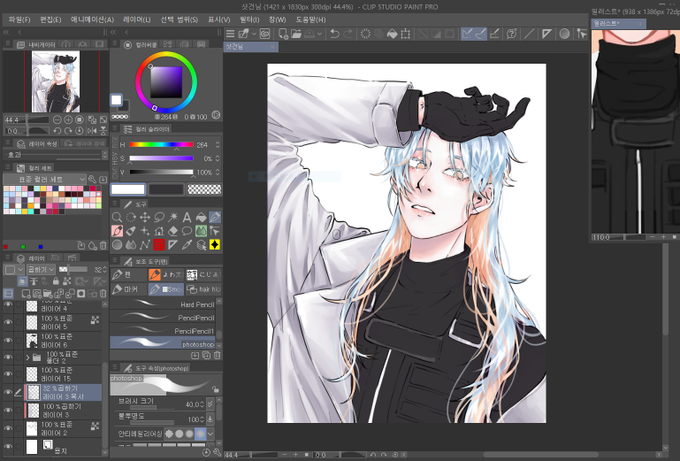The width and height of the screenshot is (680, 461).
Task: Click the navigator thumbnail preview
Action: [x=56, y=82]
